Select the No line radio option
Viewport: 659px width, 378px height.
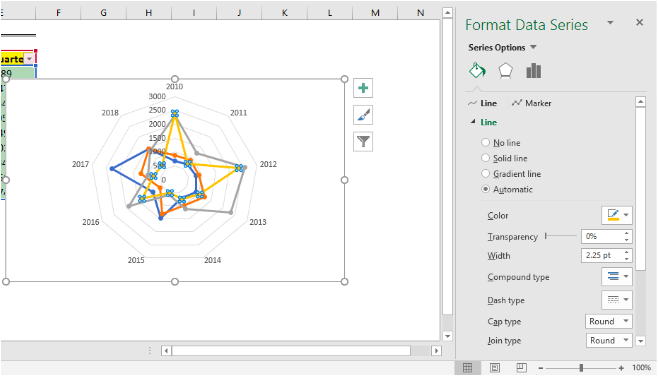(485, 143)
